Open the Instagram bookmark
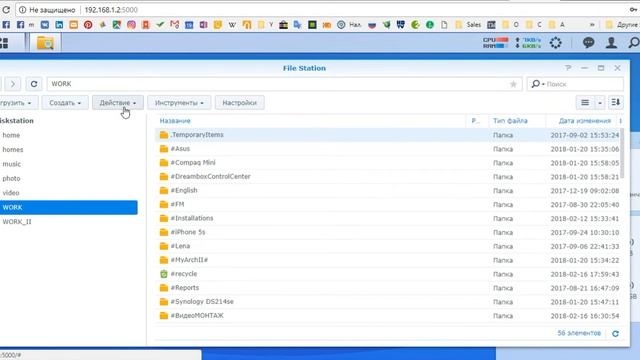 click(131, 25)
